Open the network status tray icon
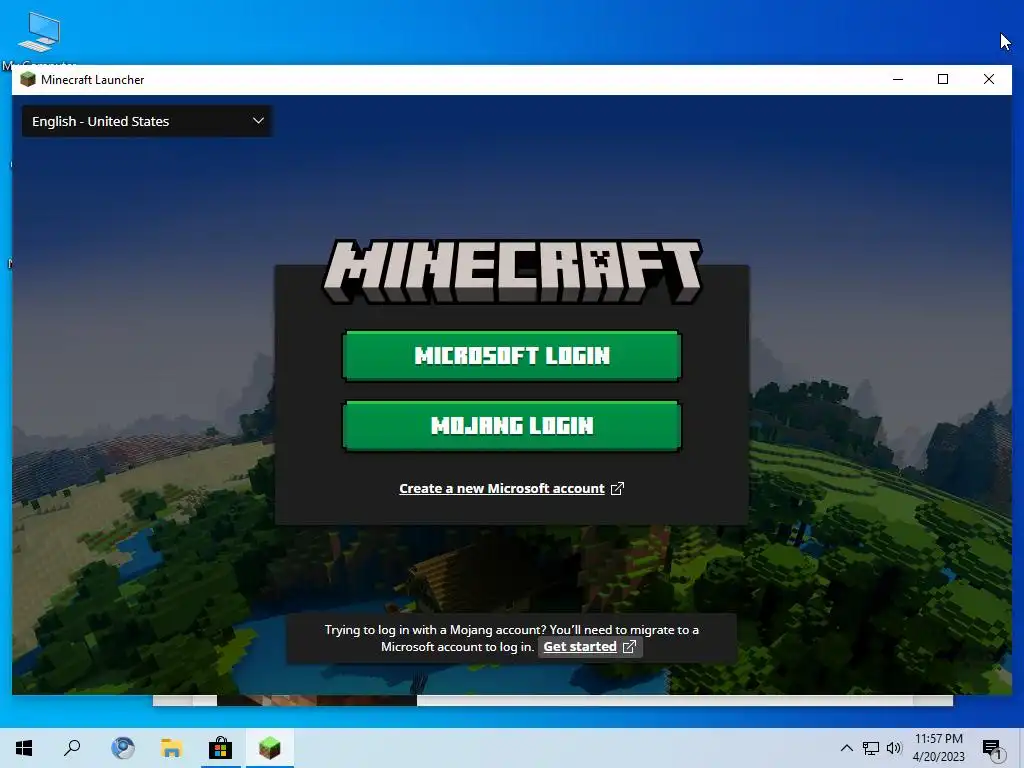 click(x=871, y=748)
